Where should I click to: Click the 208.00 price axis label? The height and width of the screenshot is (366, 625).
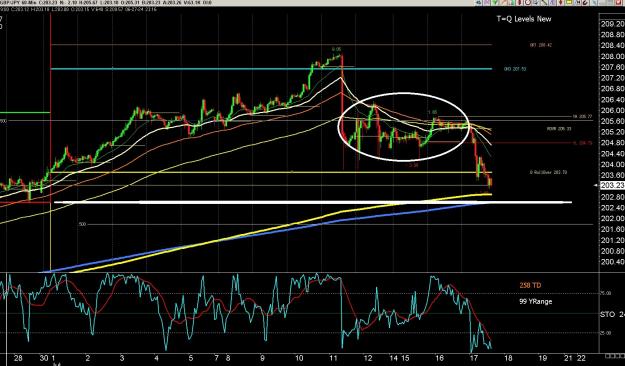612,57
